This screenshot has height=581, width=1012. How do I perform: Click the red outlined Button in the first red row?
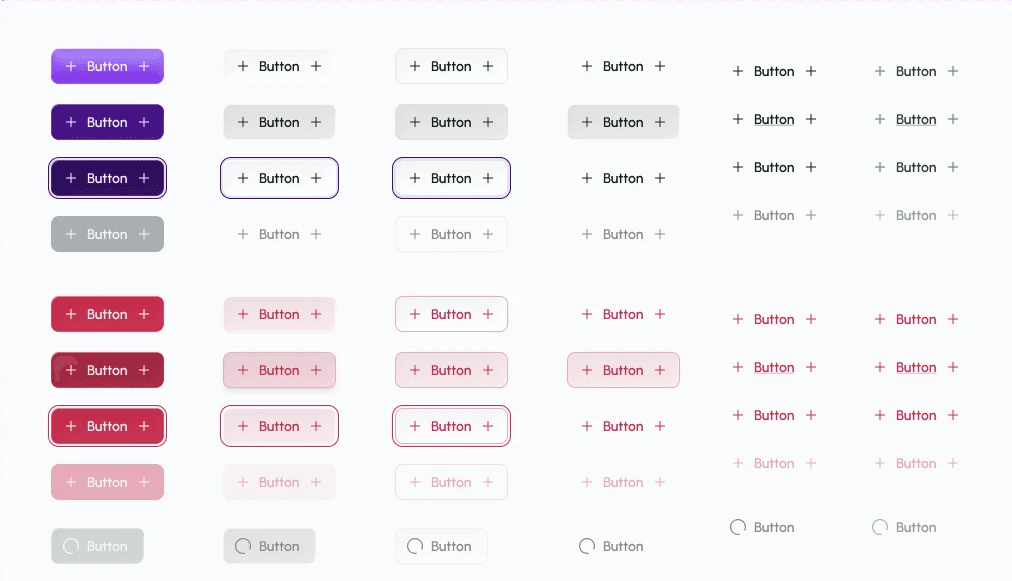[x=451, y=314]
